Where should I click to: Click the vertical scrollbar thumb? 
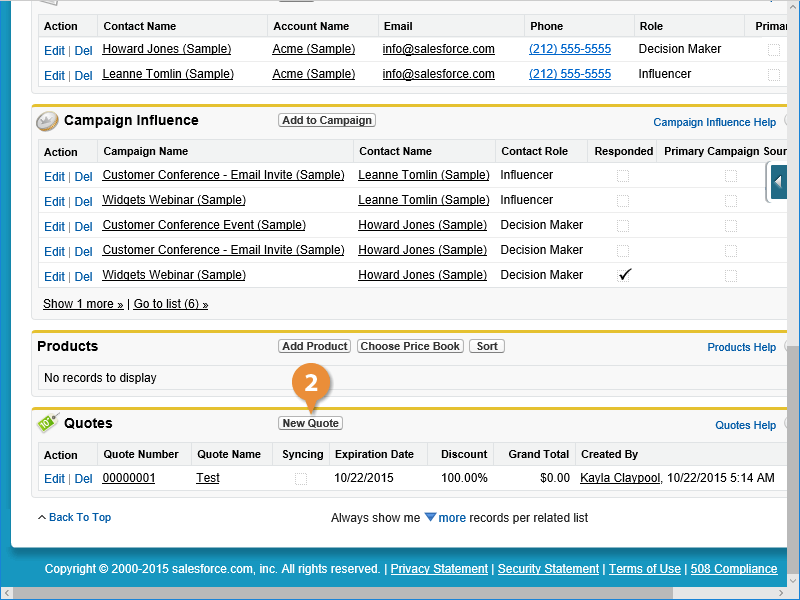pos(793,459)
